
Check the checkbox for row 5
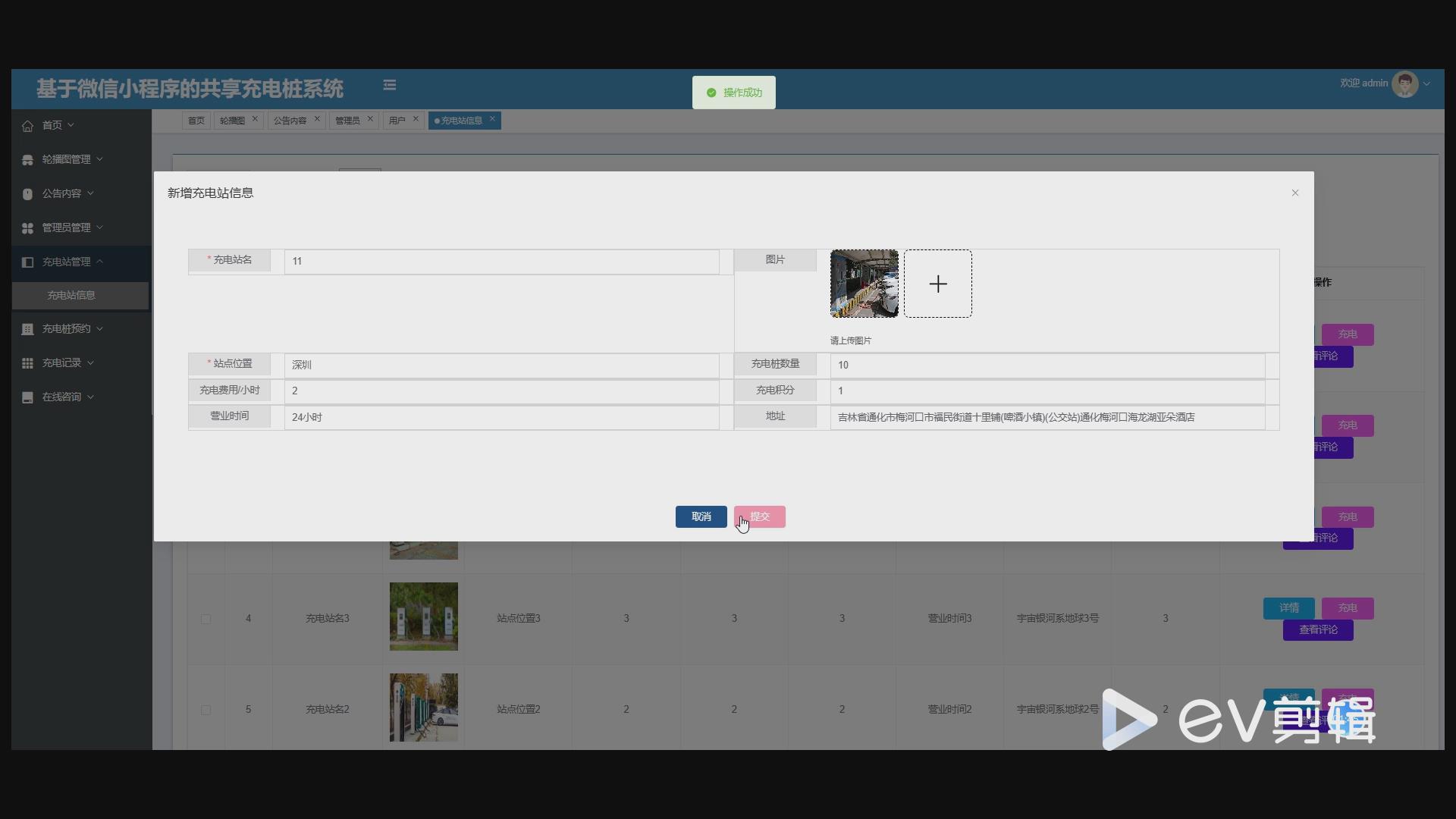(206, 710)
